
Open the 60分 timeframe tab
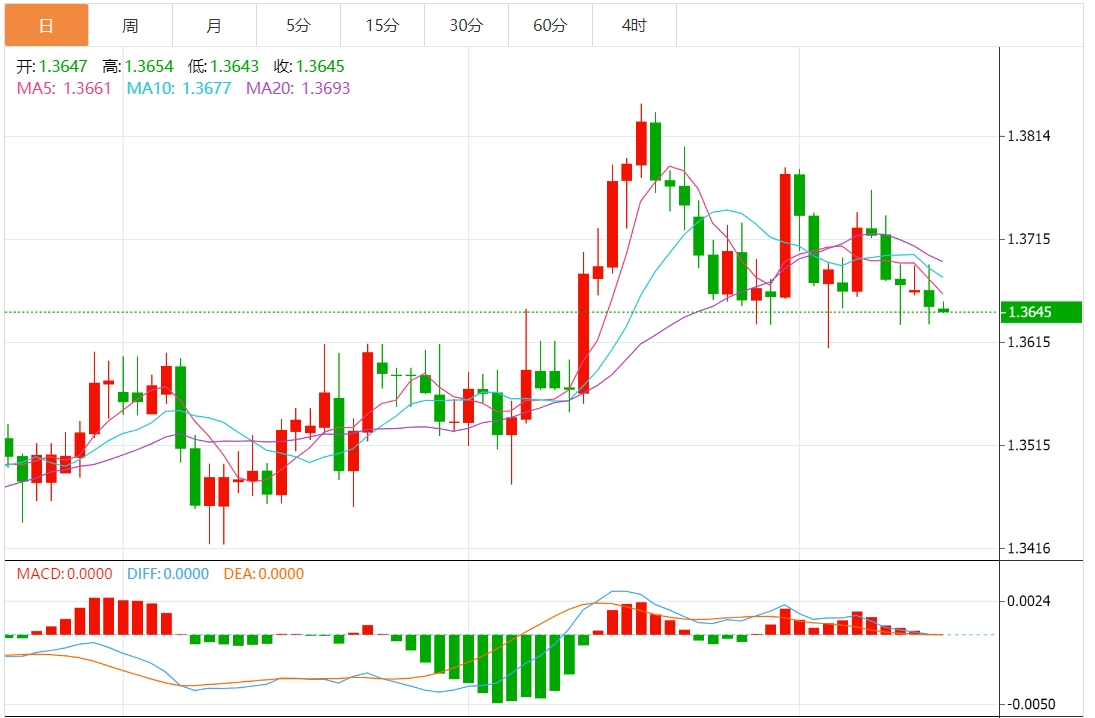(550, 25)
